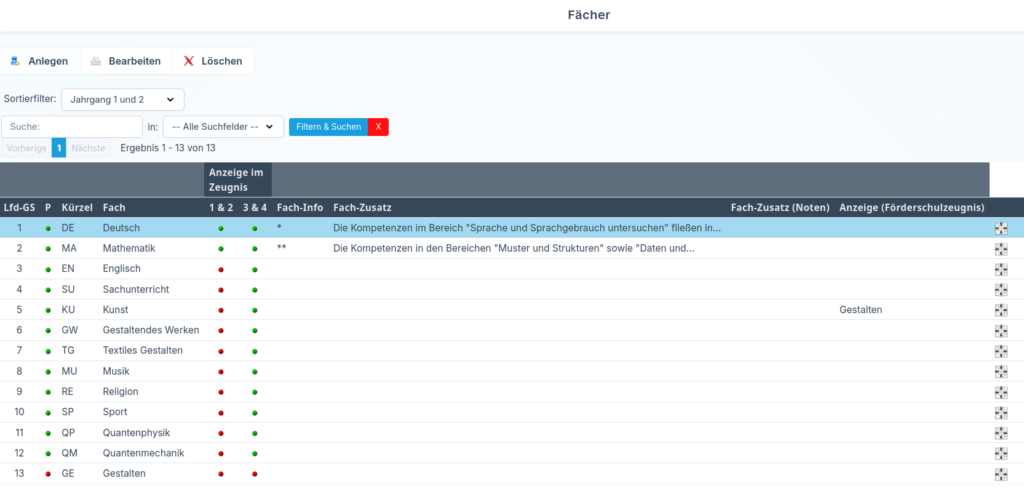Open the Sortierfilter Jahrgang dropdown
The height and width of the screenshot is (494, 1024).
[x=123, y=99]
